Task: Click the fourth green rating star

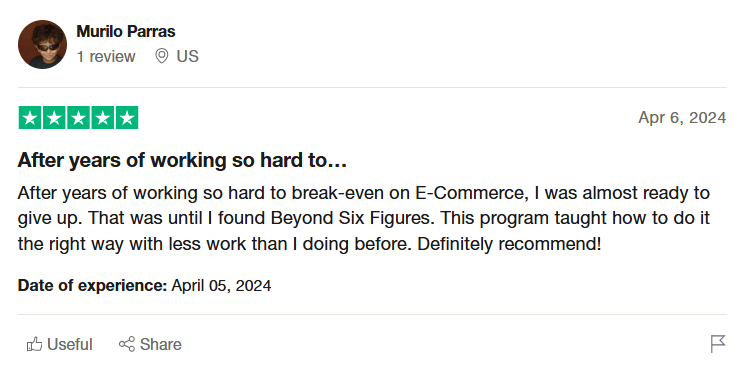Action: [103, 118]
